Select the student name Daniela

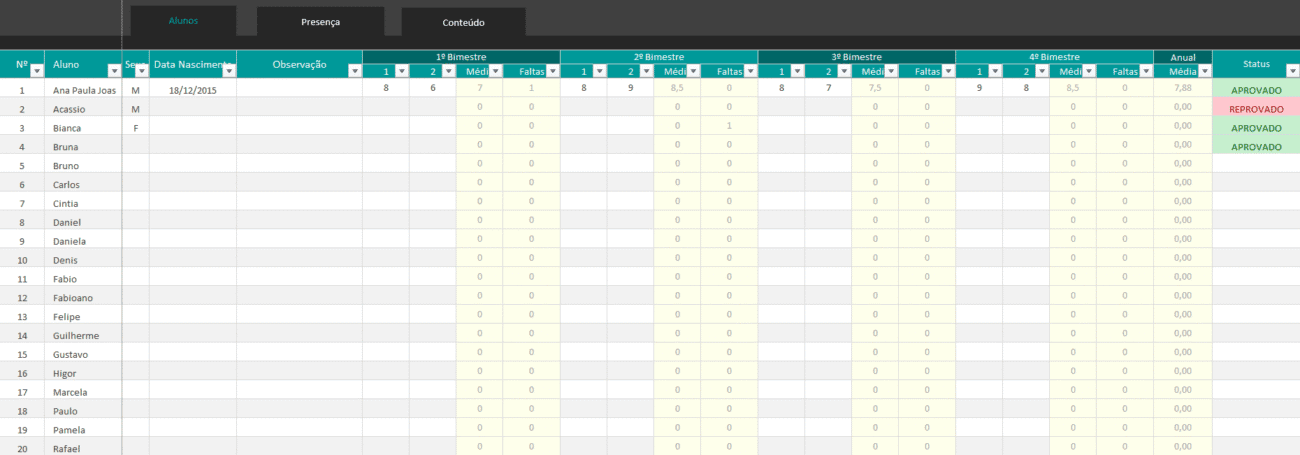click(x=69, y=241)
